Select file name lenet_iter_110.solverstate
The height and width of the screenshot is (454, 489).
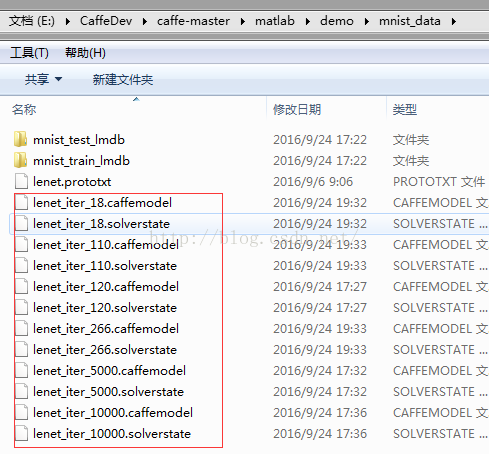coord(105,266)
